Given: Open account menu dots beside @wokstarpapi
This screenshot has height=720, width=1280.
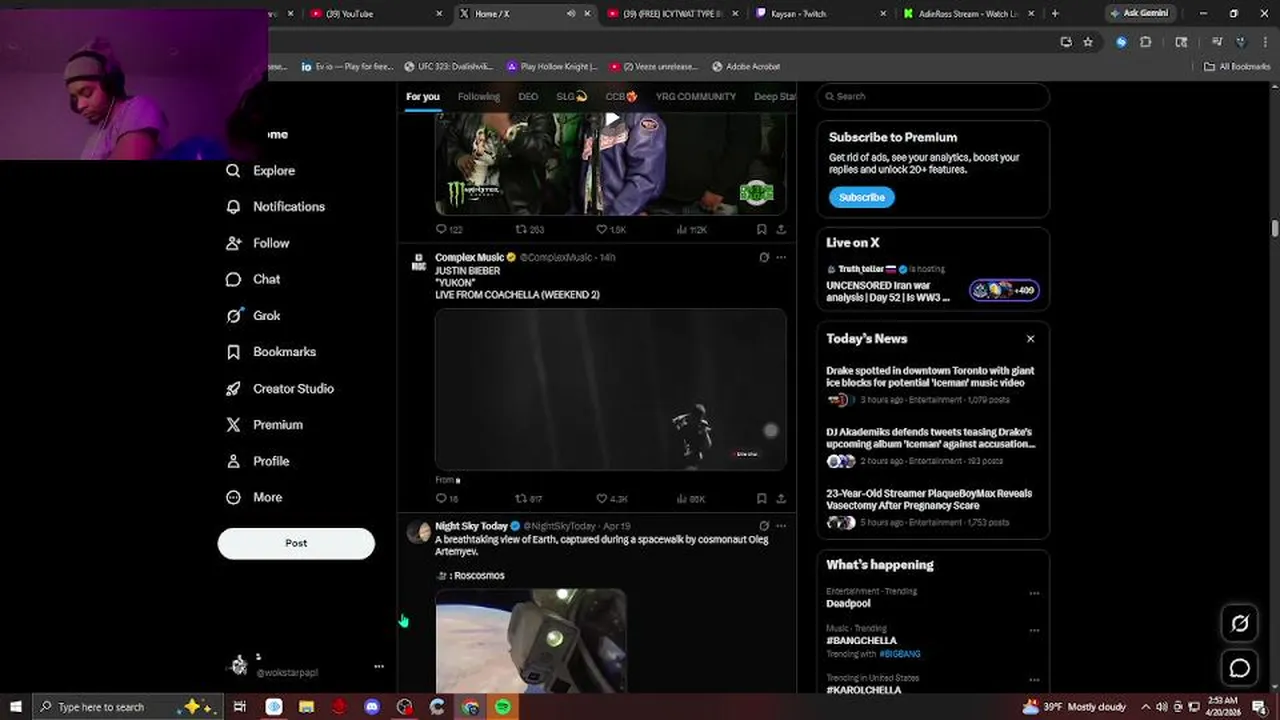Looking at the screenshot, I should 378,666.
